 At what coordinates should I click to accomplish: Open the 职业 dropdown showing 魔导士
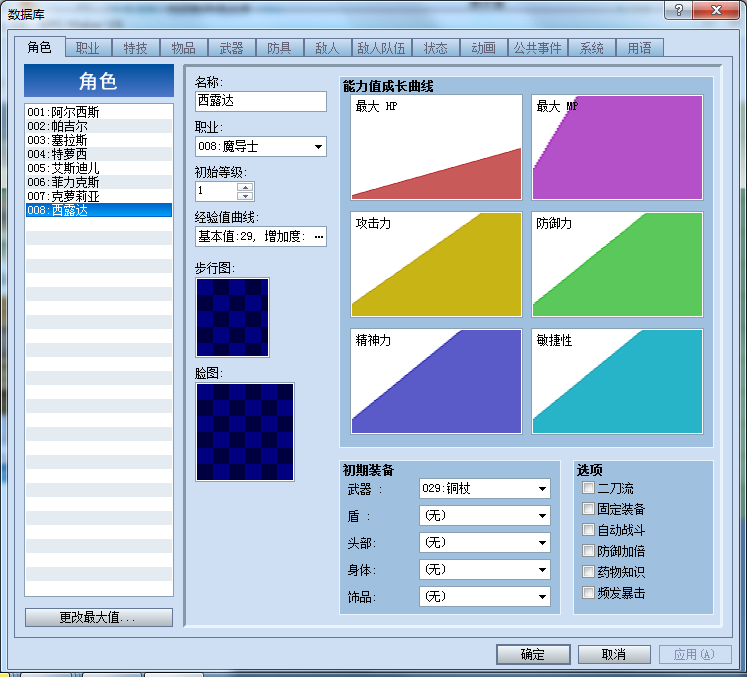(x=261, y=146)
